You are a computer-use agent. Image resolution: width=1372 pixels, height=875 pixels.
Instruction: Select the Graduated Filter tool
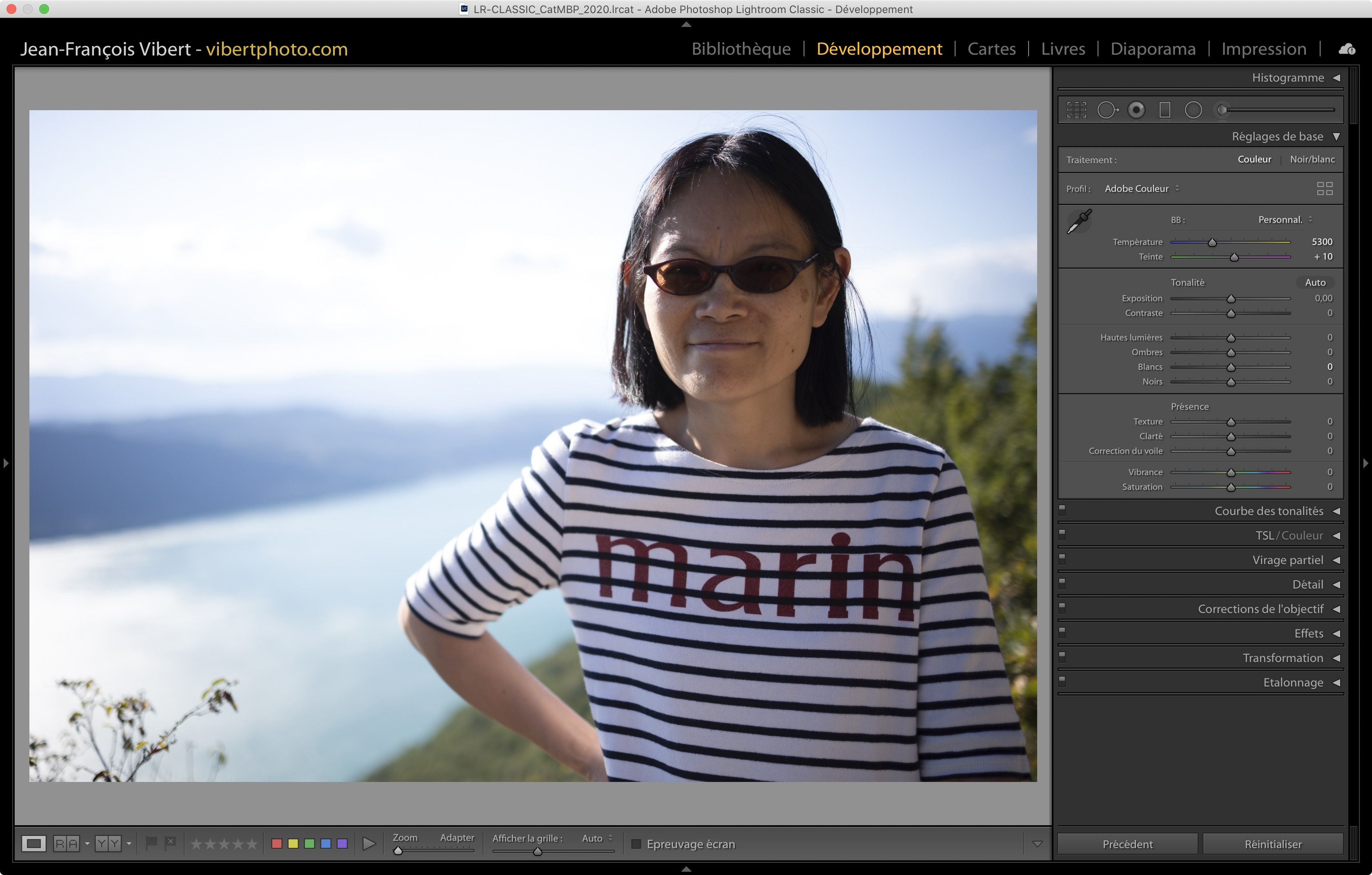click(x=1165, y=110)
